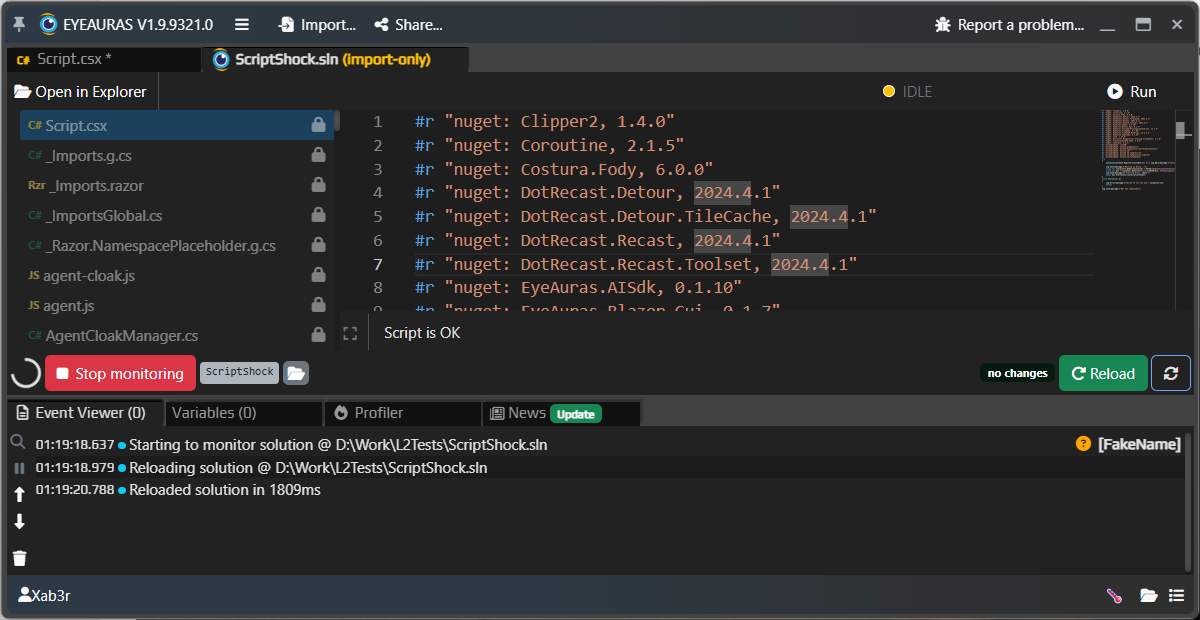Open the hamburger main menu

pyautogui.click(x=241, y=24)
